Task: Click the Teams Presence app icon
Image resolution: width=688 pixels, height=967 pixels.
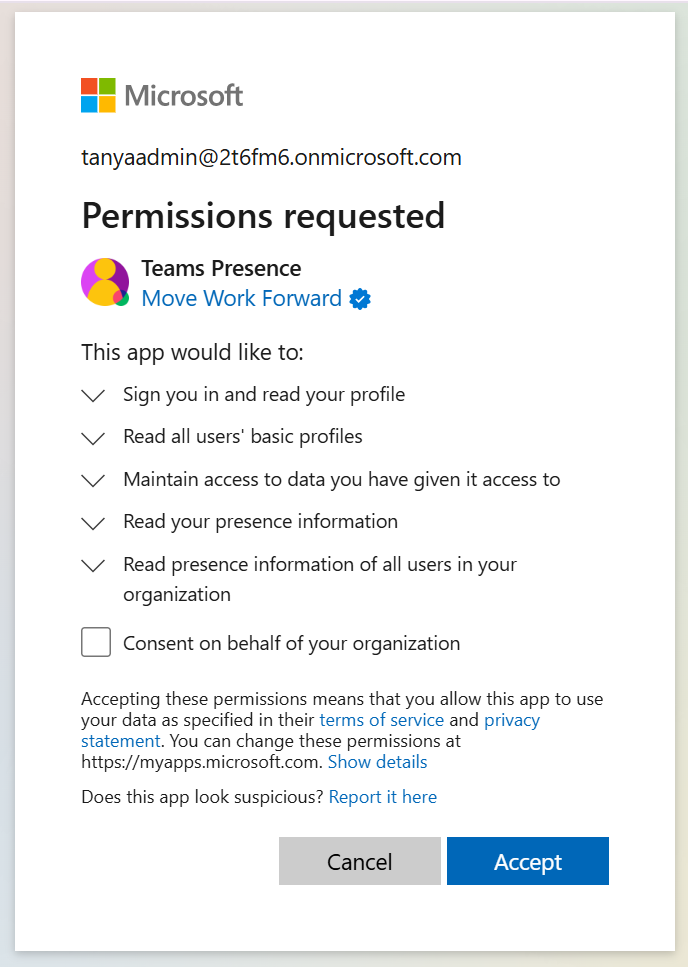Action: (105, 282)
